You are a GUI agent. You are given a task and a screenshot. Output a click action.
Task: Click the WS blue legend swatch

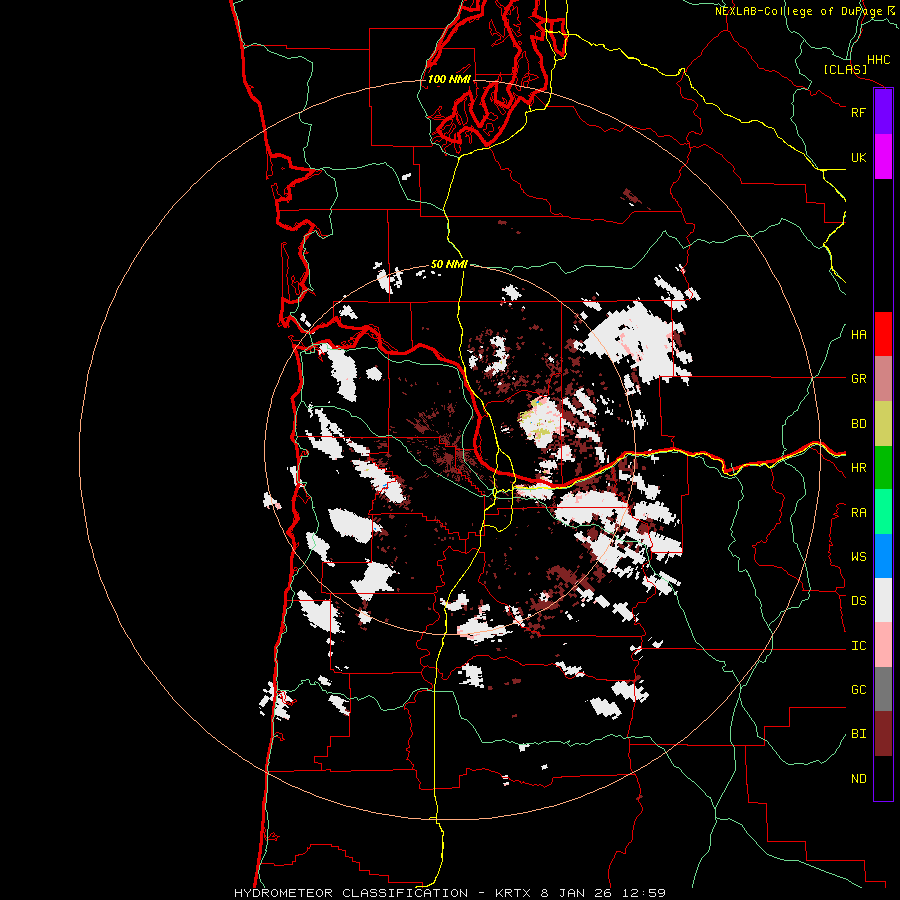pos(883,556)
